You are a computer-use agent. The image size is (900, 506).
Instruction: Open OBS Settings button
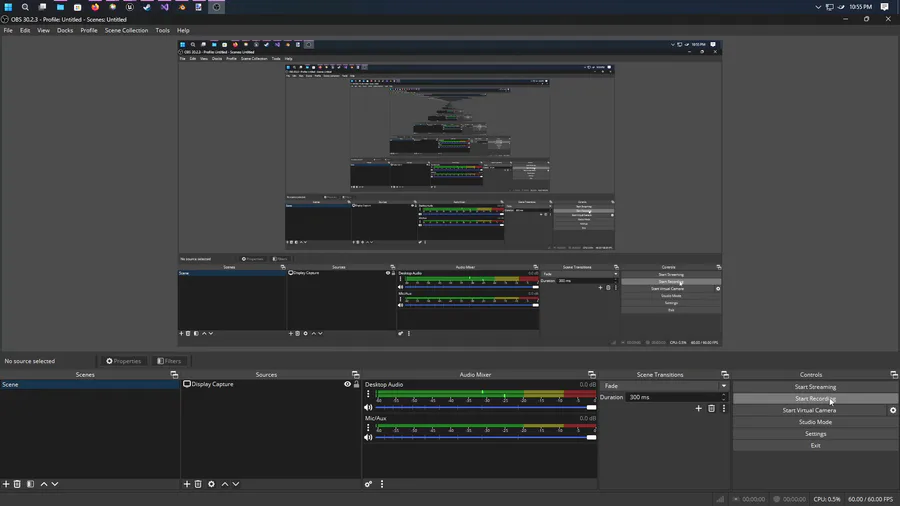pyautogui.click(x=815, y=434)
